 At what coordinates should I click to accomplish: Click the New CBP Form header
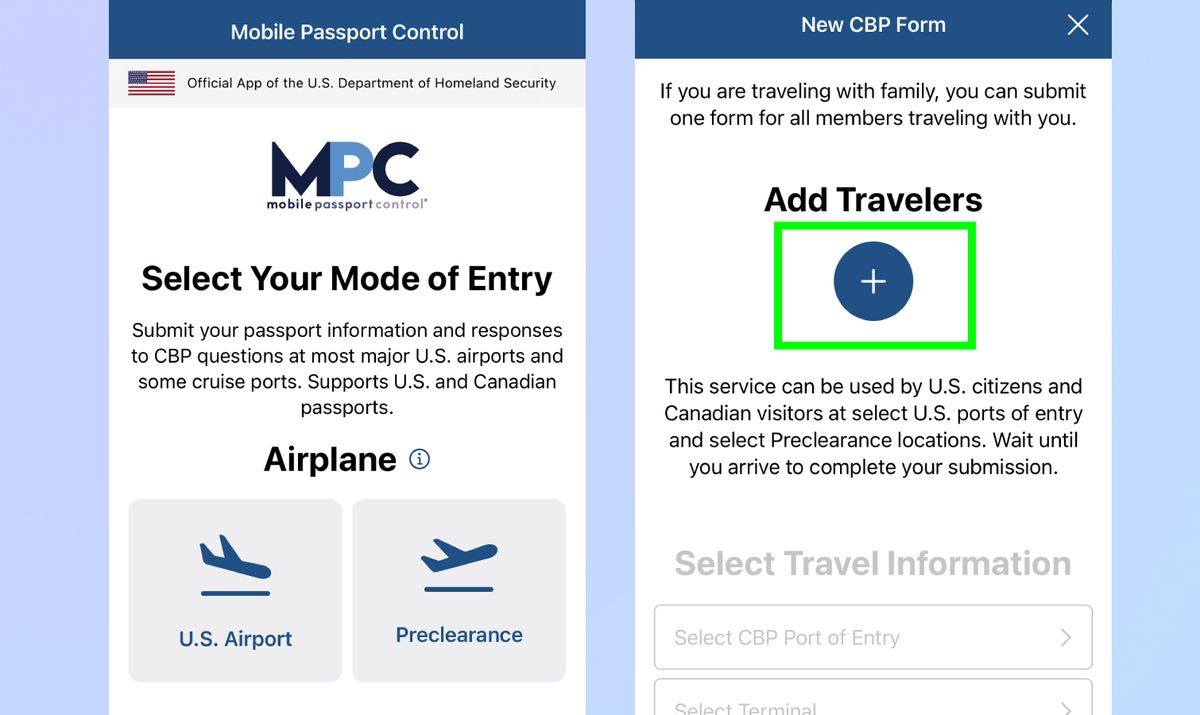click(872, 24)
